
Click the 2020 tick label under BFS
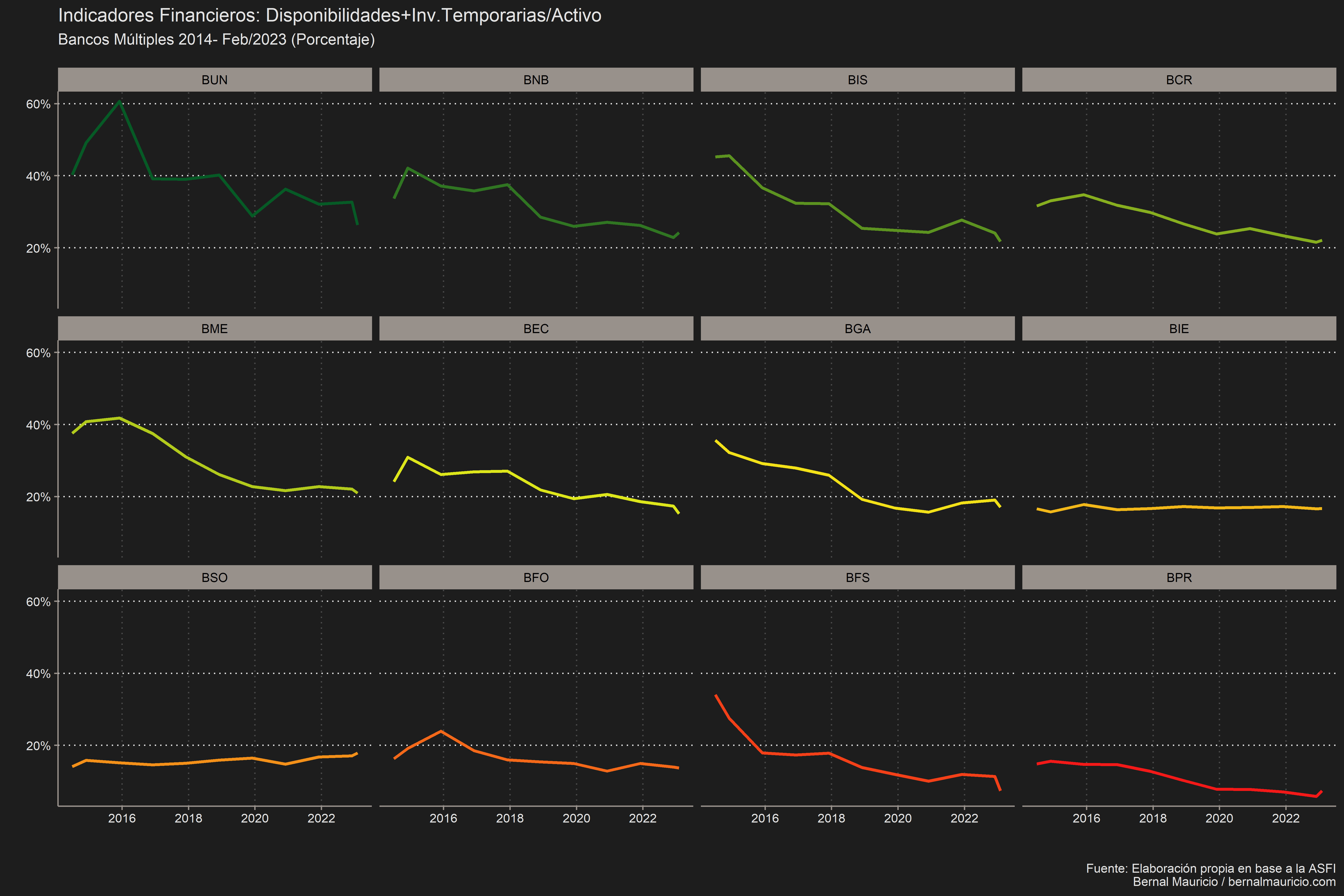898,818
